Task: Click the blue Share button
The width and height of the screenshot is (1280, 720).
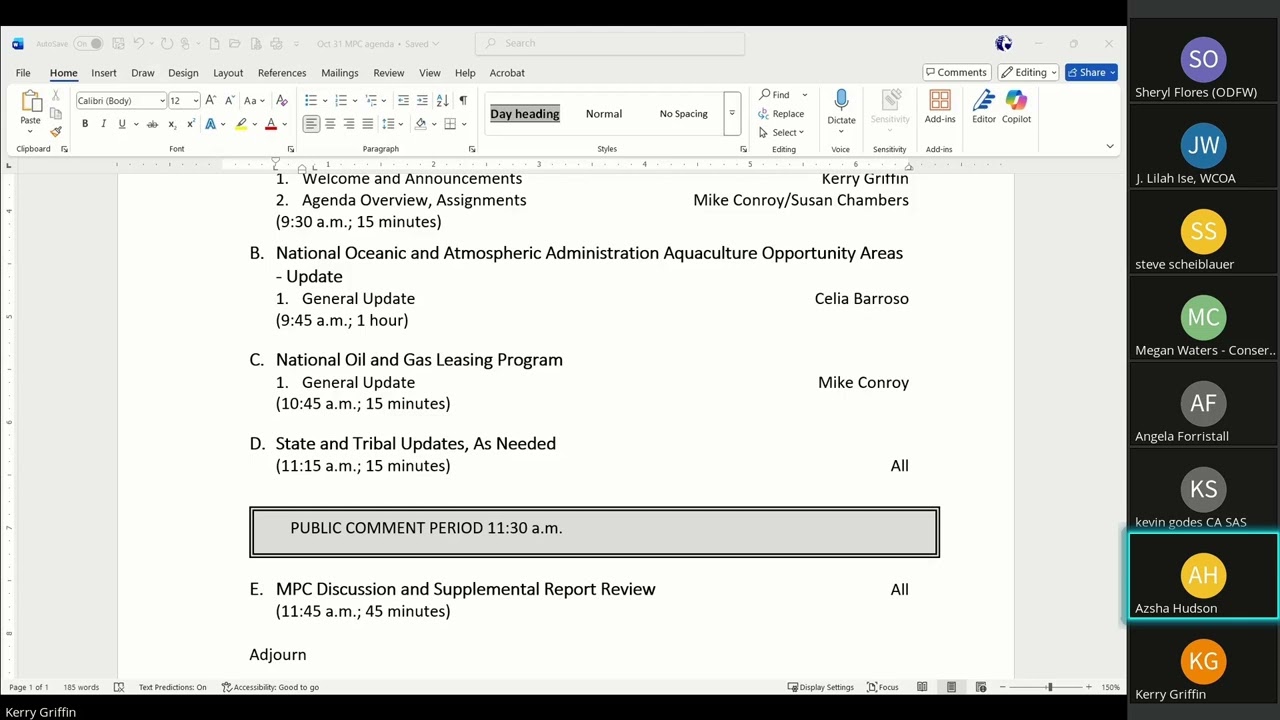Action: [1091, 72]
